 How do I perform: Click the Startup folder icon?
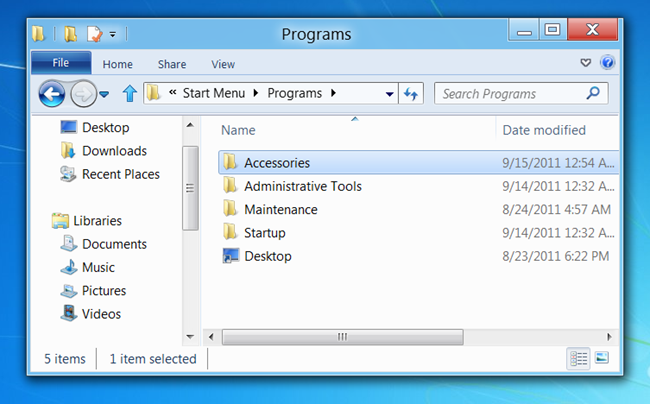pyautogui.click(x=230, y=232)
